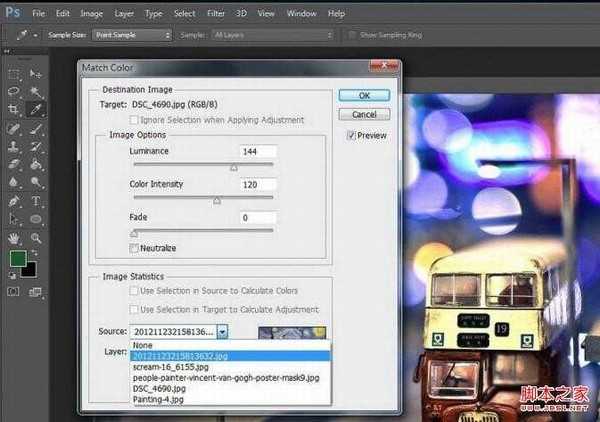Viewport: 600px width, 422px height.
Task: Click the Luminance slider handle
Action: (234, 167)
